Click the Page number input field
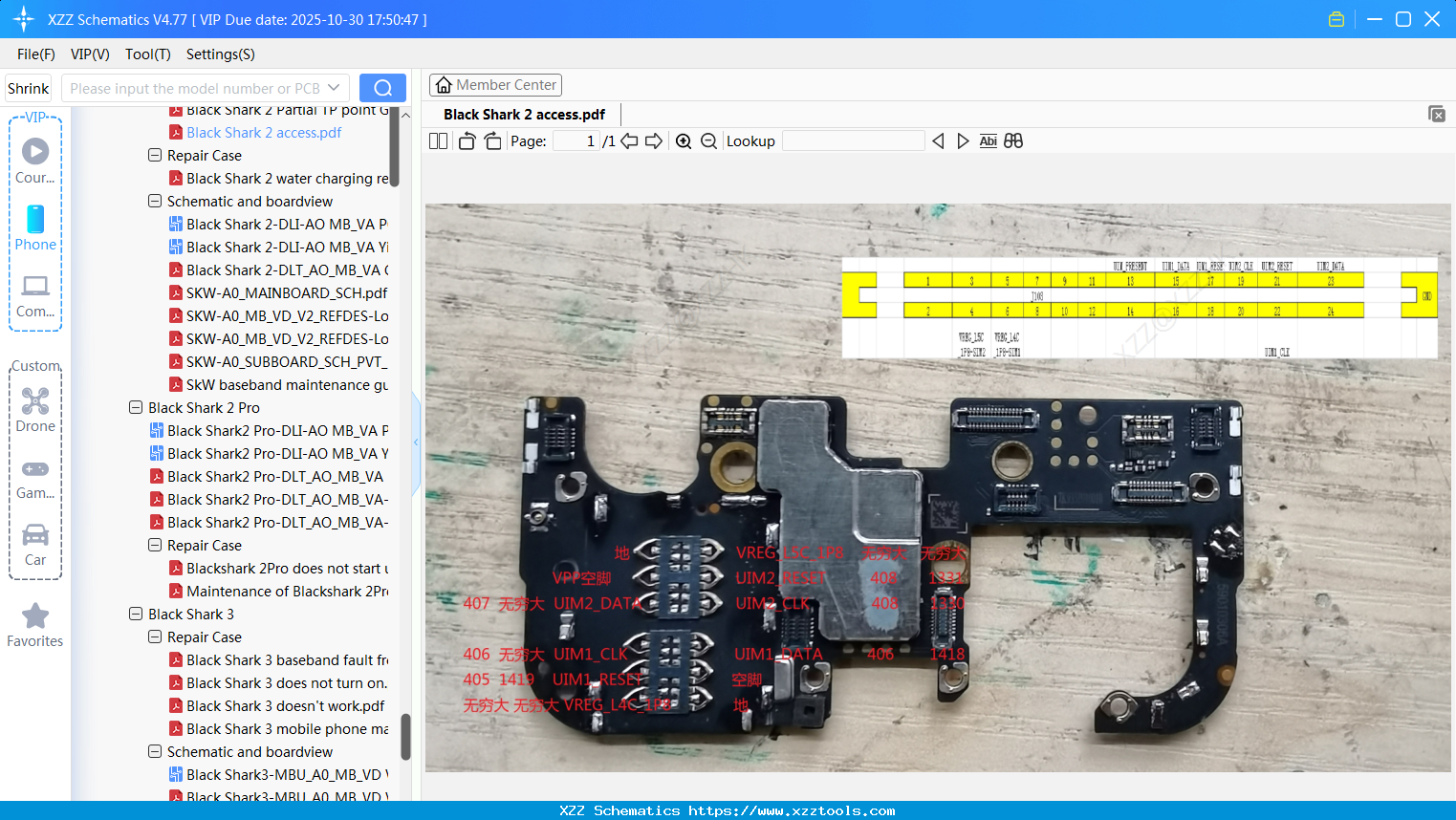The image size is (1456, 820). click(576, 141)
